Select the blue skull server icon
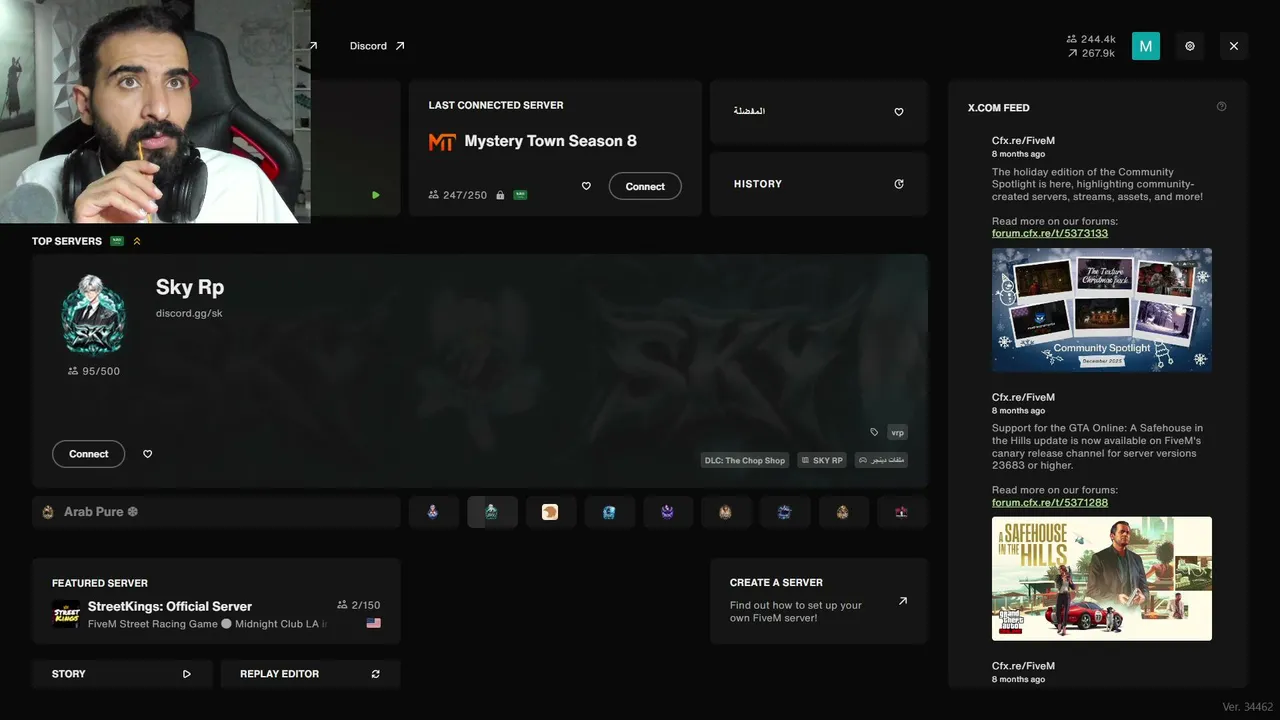The width and height of the screenshot is (1280, 720). [x=609, y=512]
